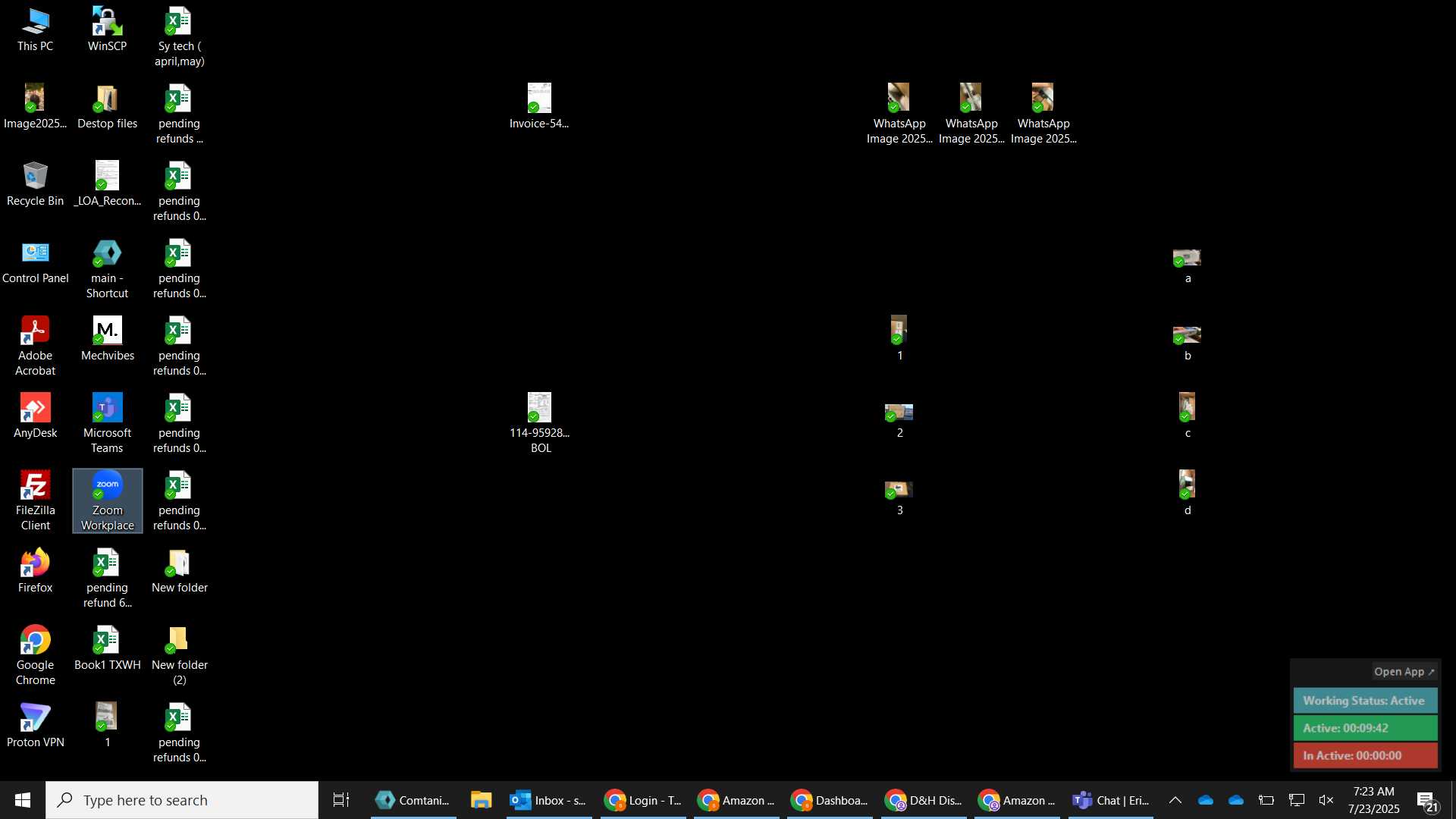Select the Sy tech (april,may) Excel file

(179, 38)
